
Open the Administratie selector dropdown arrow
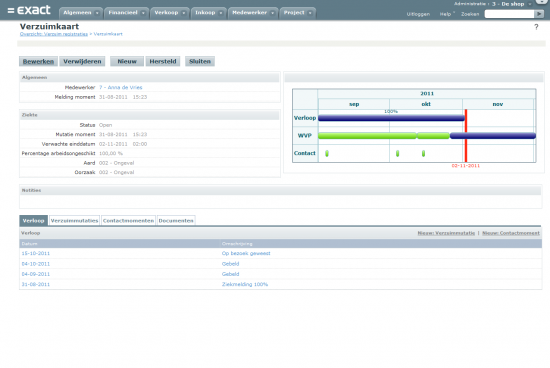pos(530,4)
